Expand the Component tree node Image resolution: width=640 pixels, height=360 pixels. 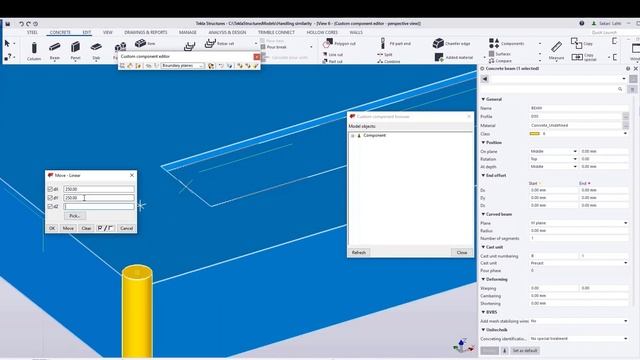[353, 136]
